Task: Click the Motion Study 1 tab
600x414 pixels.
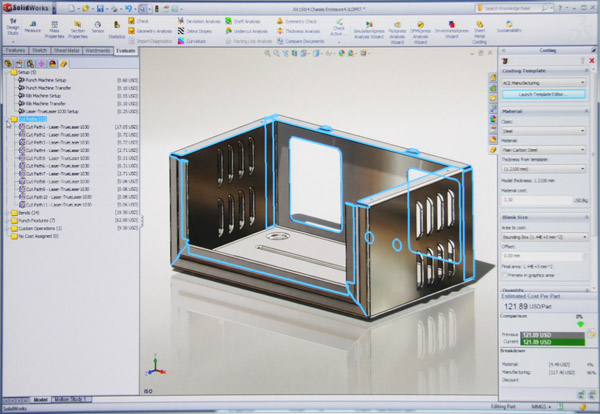Action: click(71, 399)
